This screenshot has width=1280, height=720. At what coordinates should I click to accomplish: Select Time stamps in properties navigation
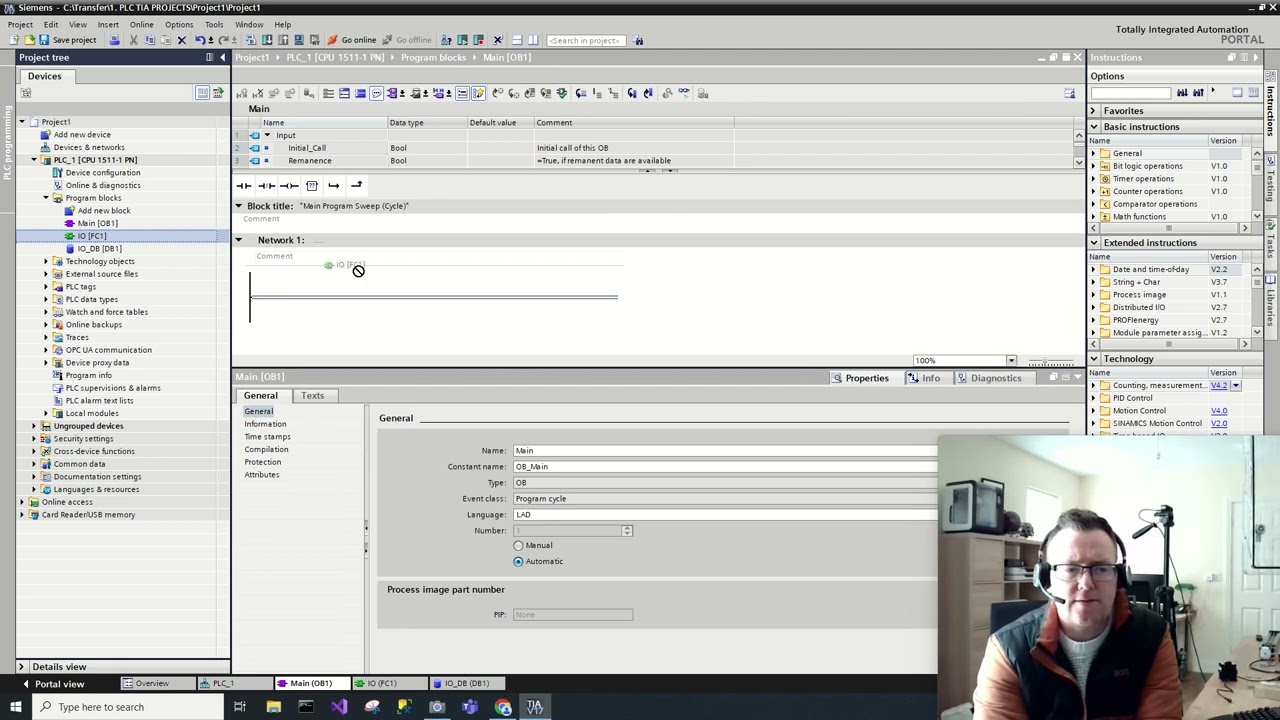(267, 437)
